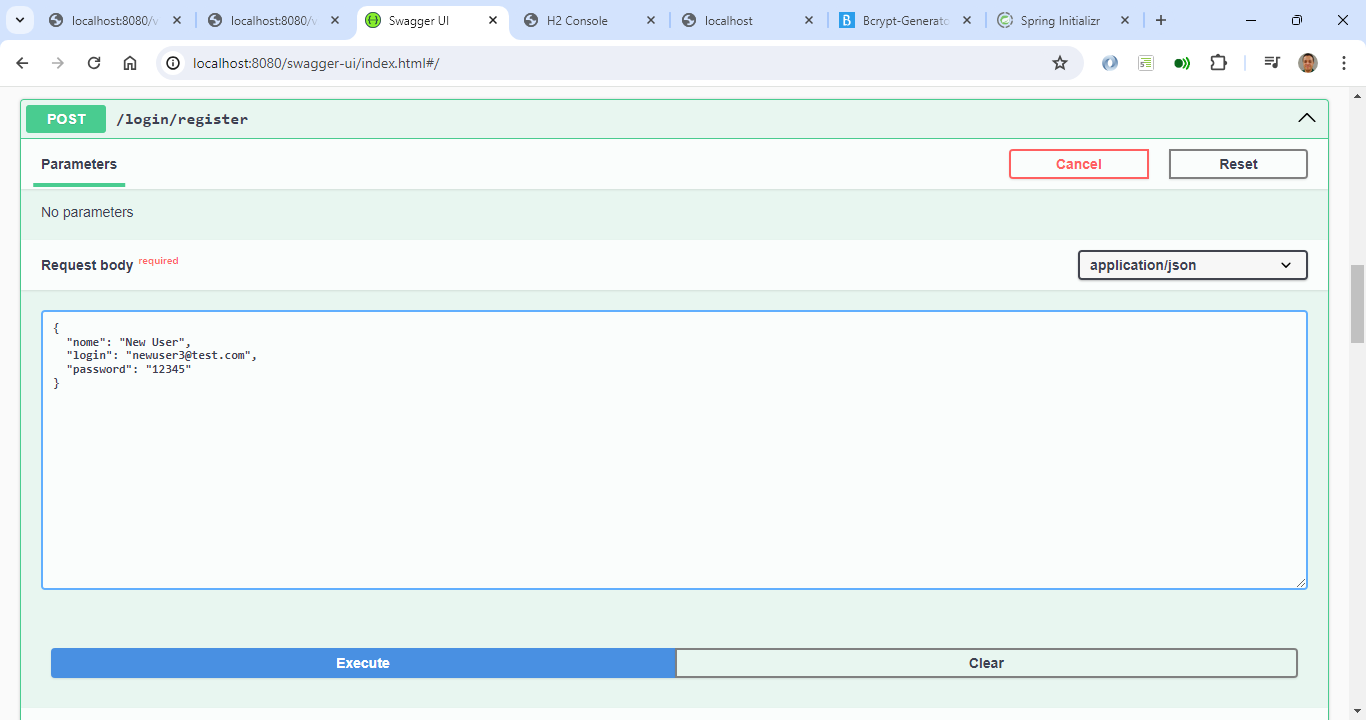Open Chrome three-dot menu
Image resolution: width=1366 pixels, height=720 pixels.
click(1343, 63)
